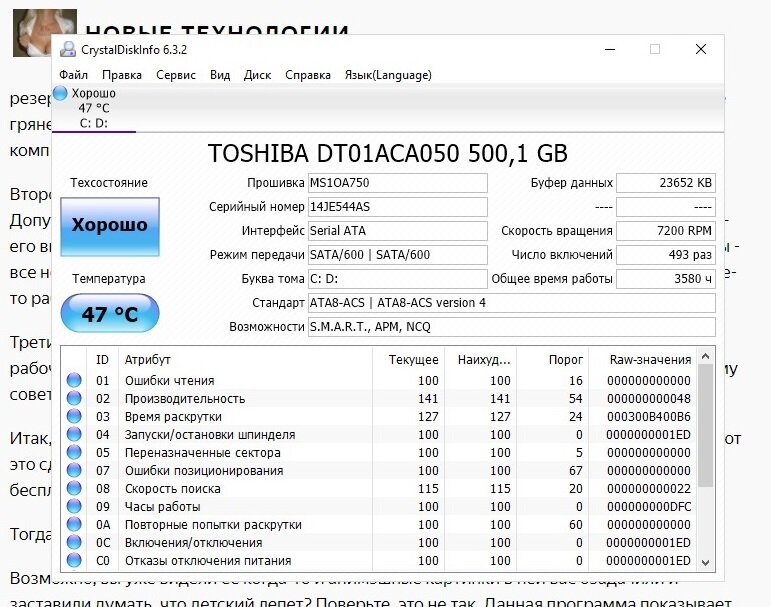This screenshot has height=607, width=771.
Task: Click scroll down arrow in attribute list
Action: click(706, 563)
